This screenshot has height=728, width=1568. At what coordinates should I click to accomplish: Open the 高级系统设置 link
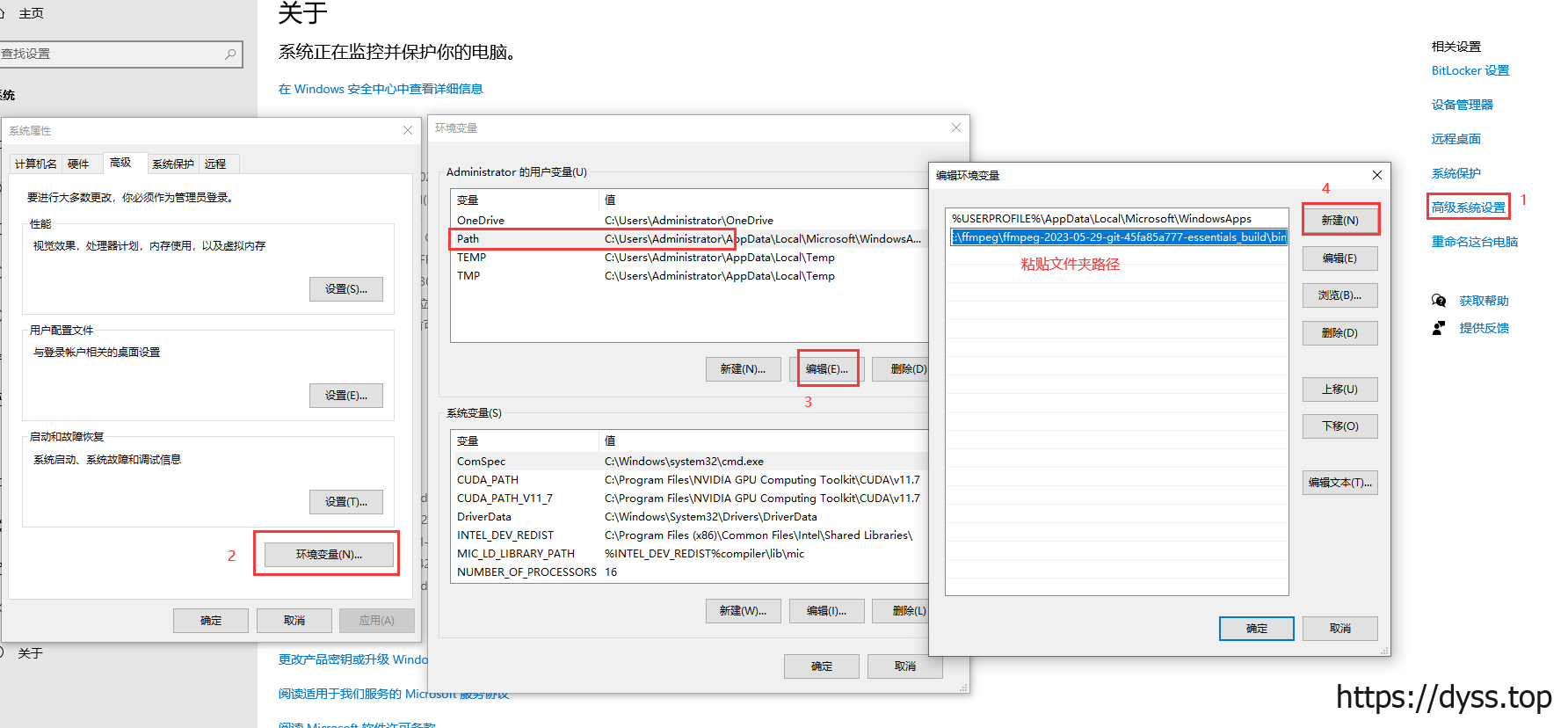pyautogui.click(x=1469, y=207)
